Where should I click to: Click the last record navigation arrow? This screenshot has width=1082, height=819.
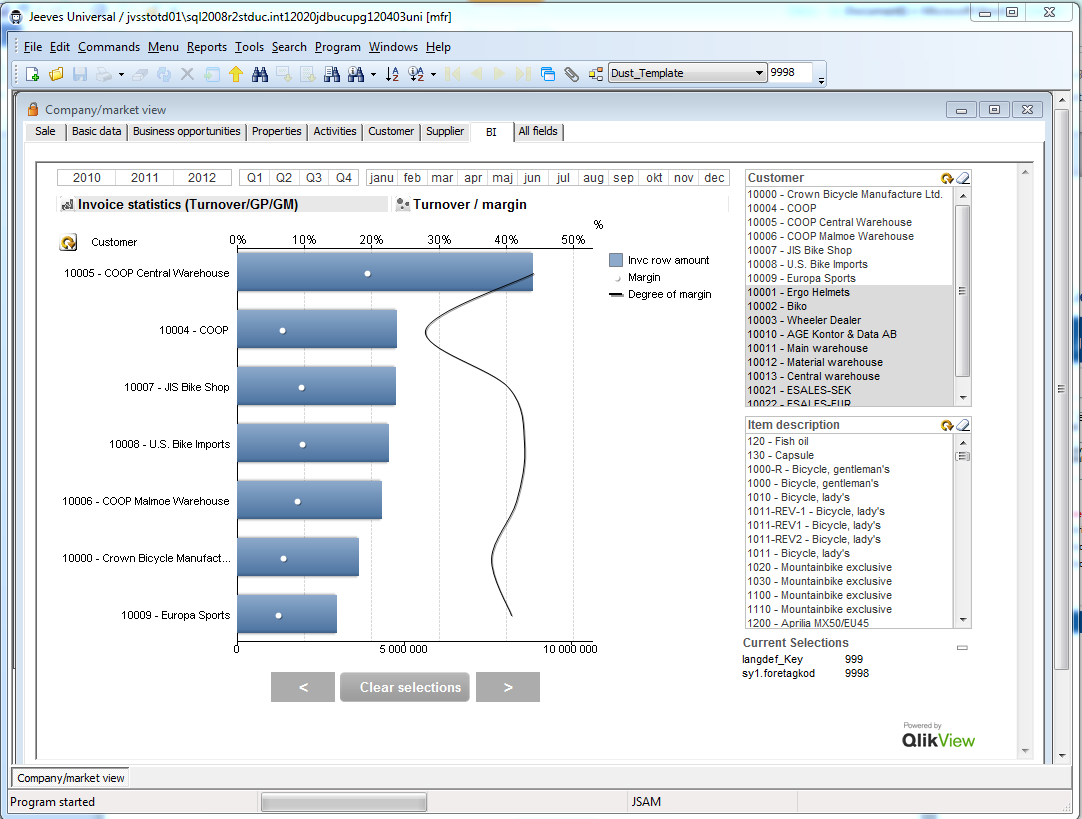524,74
